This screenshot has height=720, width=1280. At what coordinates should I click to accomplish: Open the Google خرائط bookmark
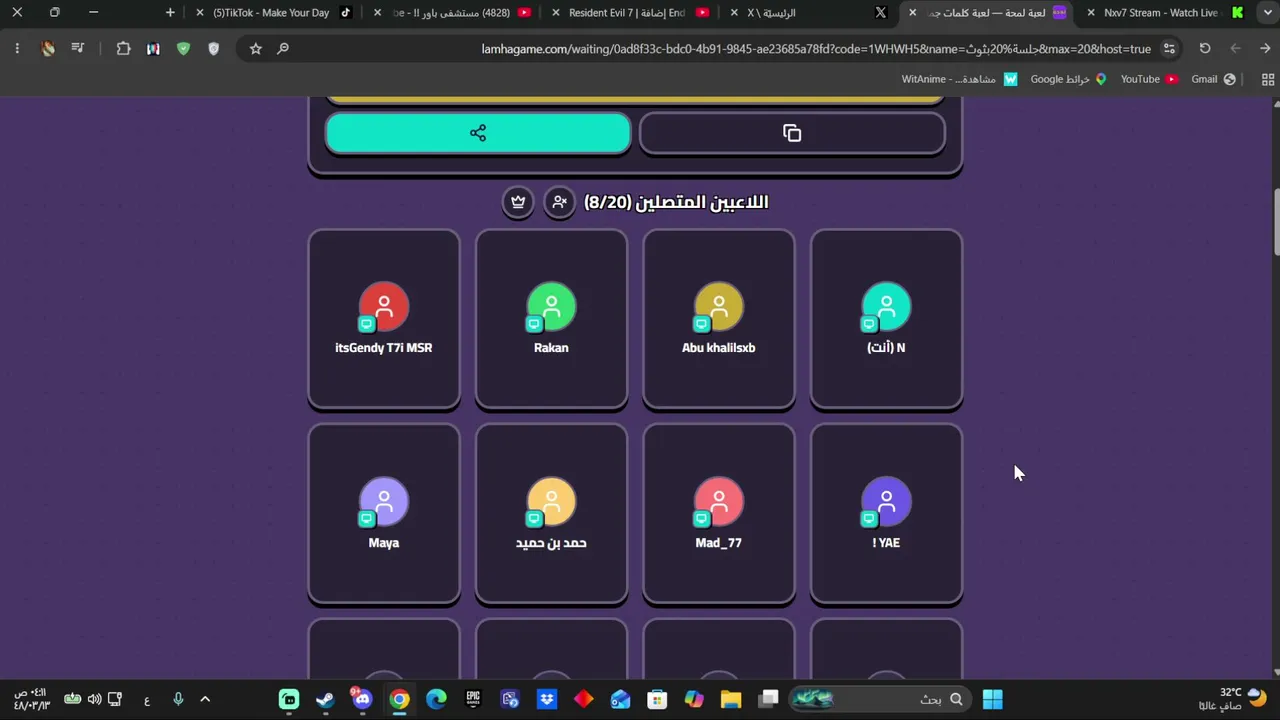pos(1068,79)
